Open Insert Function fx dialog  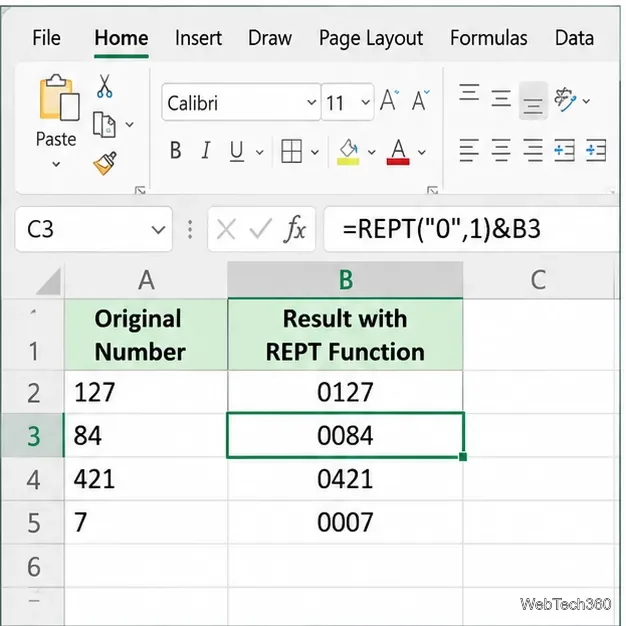coord(295,229)
